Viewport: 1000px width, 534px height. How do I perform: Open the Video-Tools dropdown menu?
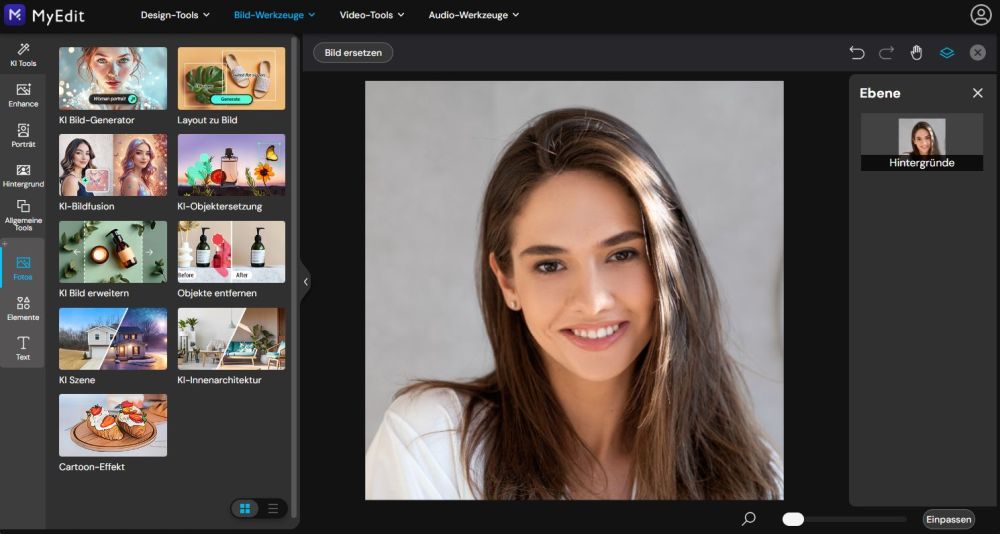pyautogui.click(x=371, y=15)
